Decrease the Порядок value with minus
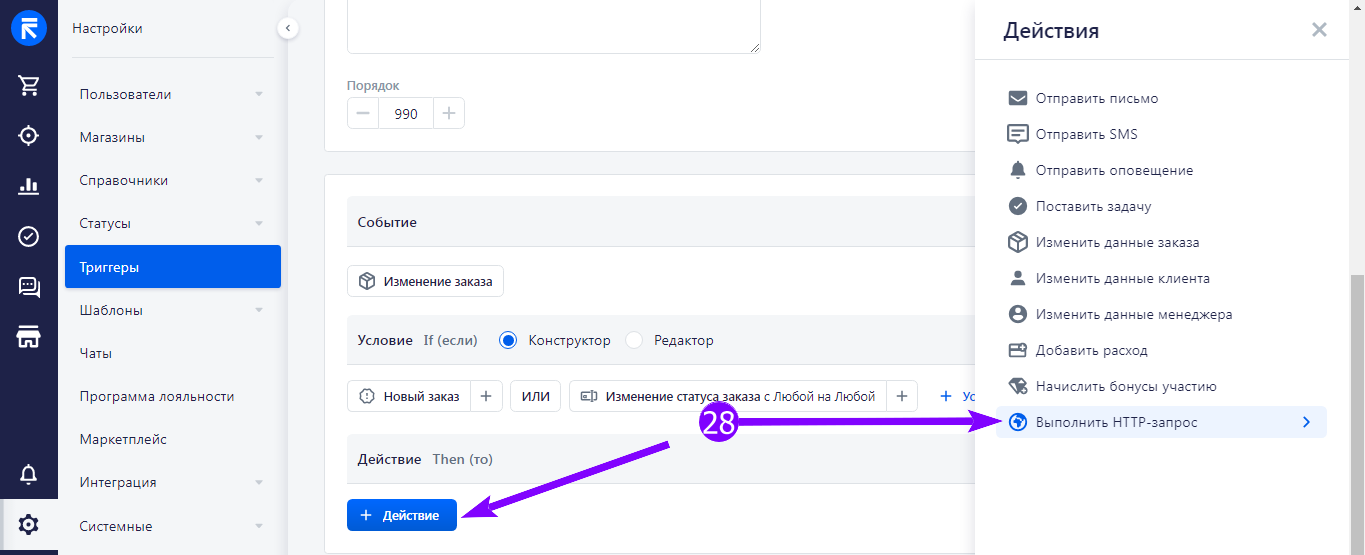The image size is (1365, 555). [363, 113]
